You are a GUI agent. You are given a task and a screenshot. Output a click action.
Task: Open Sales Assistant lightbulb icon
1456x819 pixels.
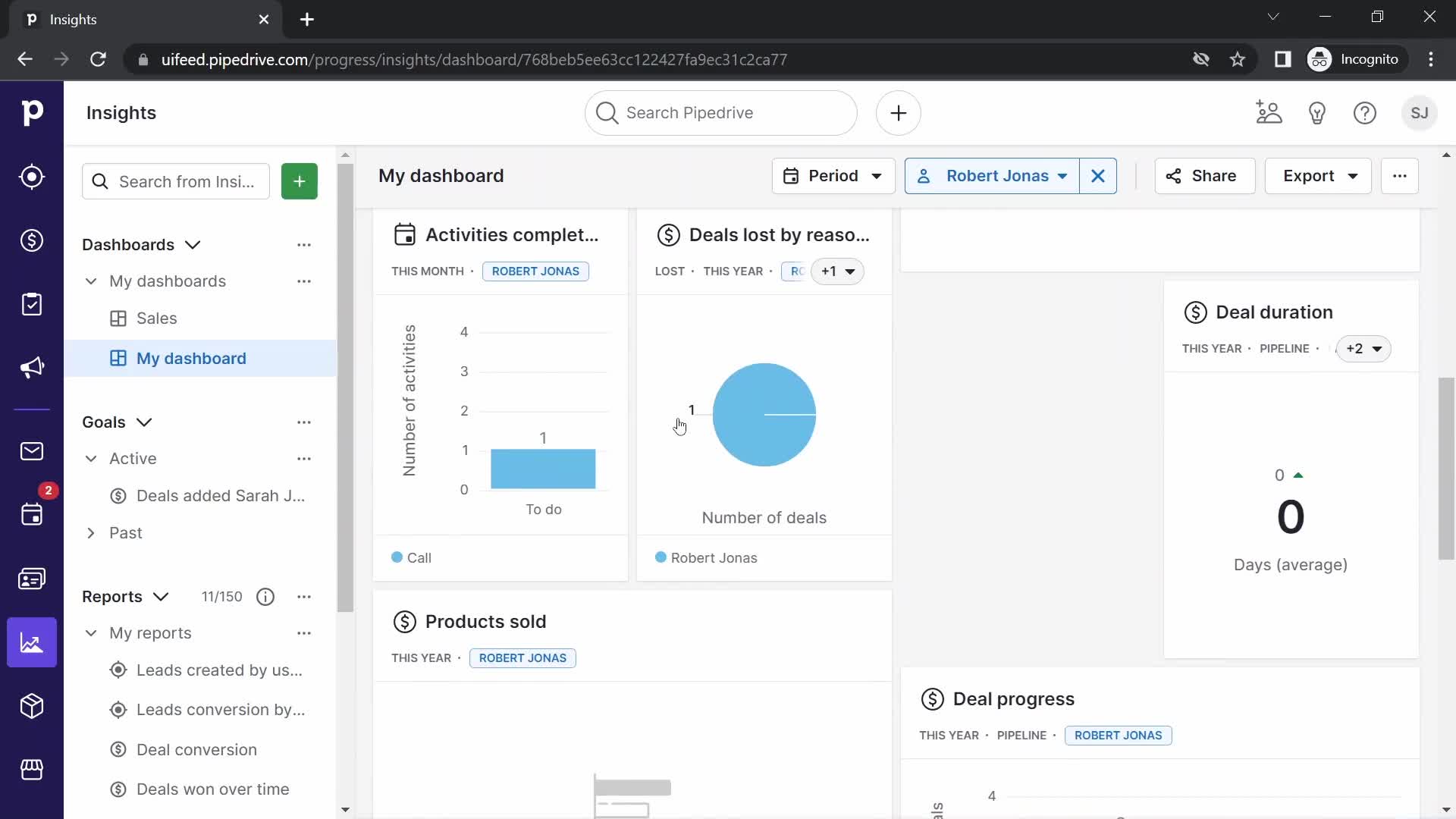(x=1317, y=113)
